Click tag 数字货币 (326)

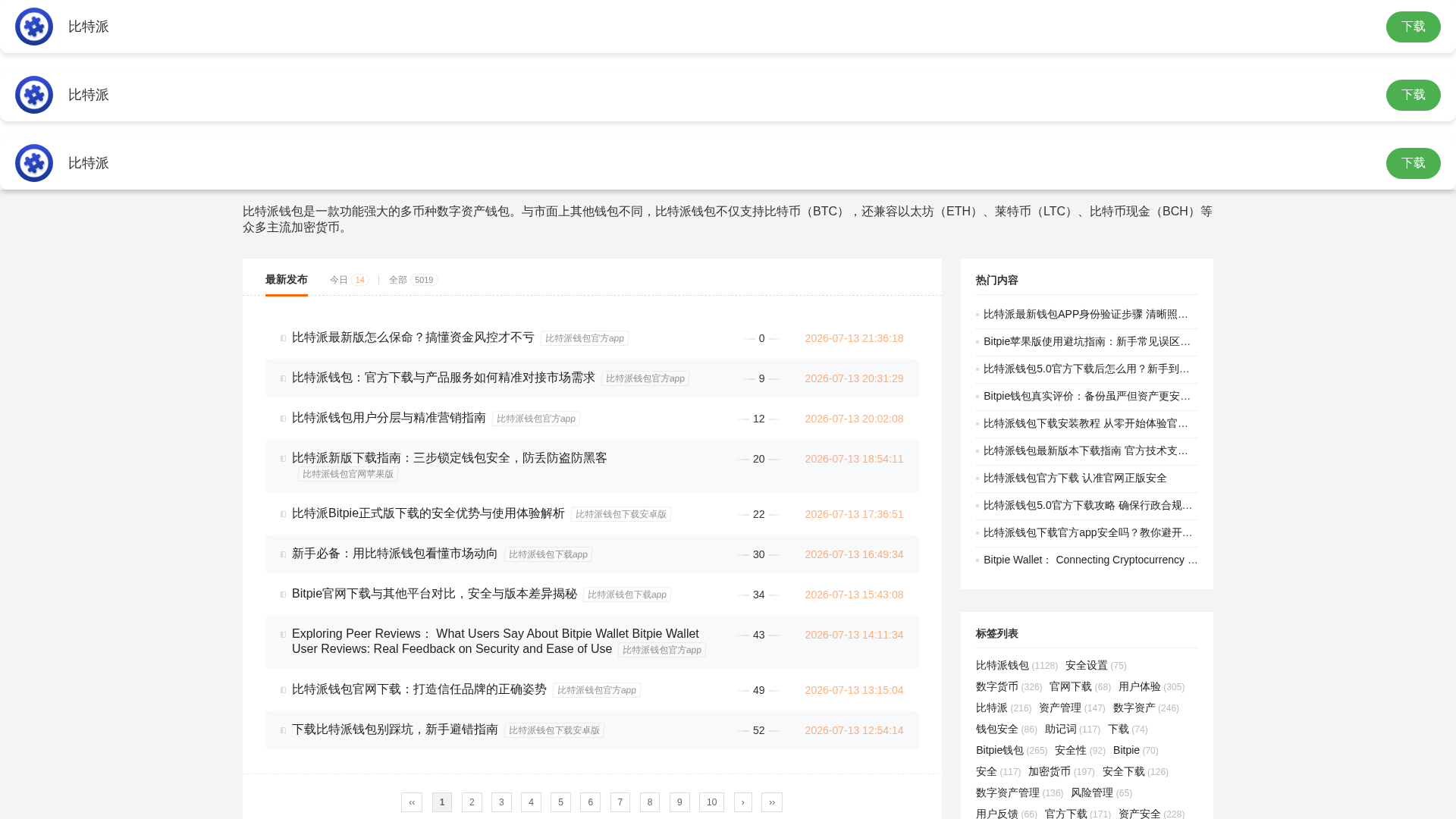click(x=1009, y=686)
